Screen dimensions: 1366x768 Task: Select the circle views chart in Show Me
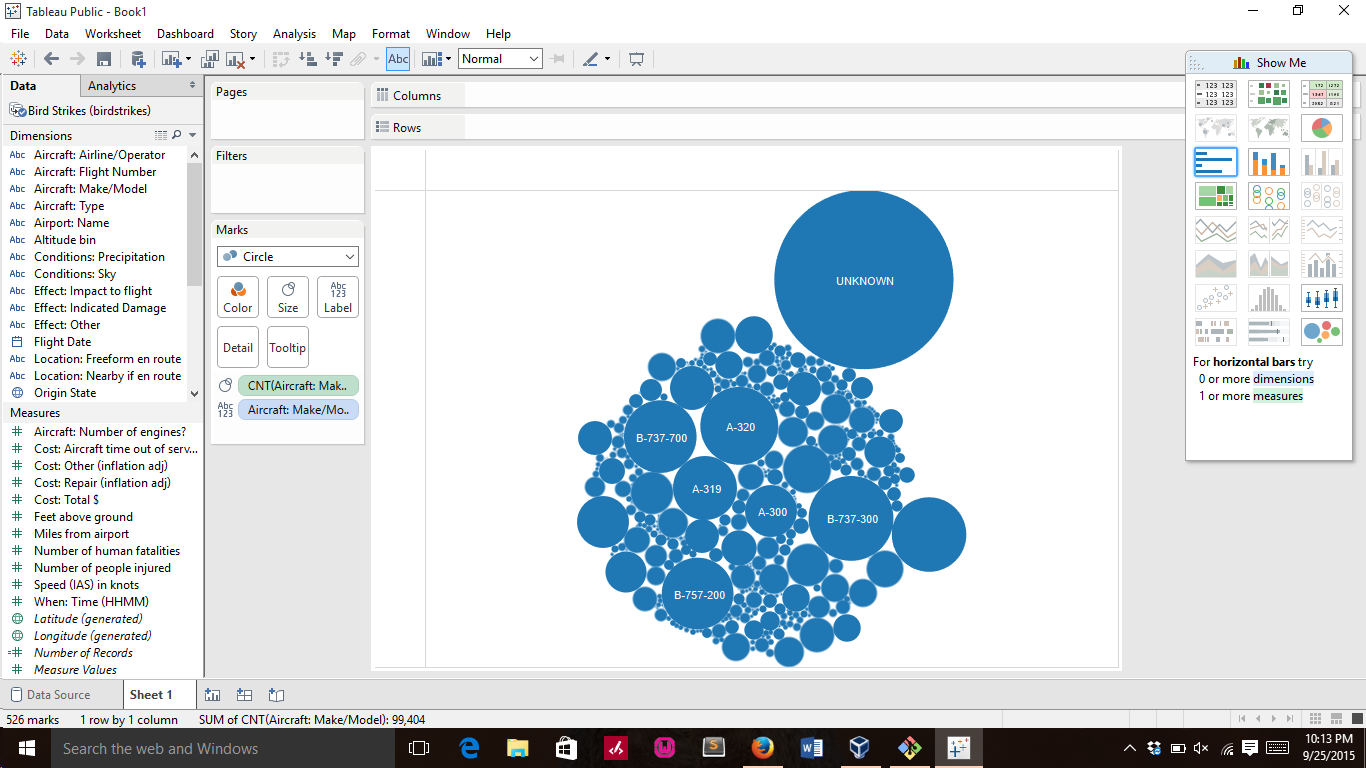coord(1269,196)
